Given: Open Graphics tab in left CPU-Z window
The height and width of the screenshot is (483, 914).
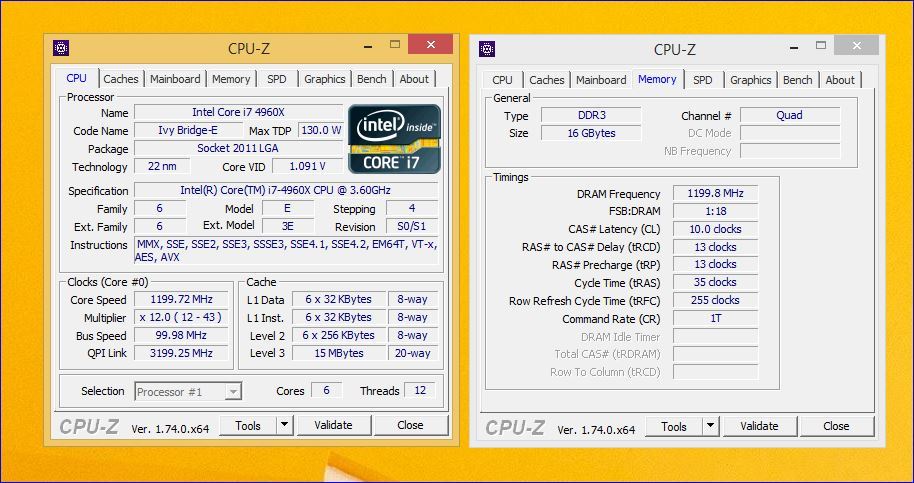Looking at the screenshot, I should tap(325, 79).
